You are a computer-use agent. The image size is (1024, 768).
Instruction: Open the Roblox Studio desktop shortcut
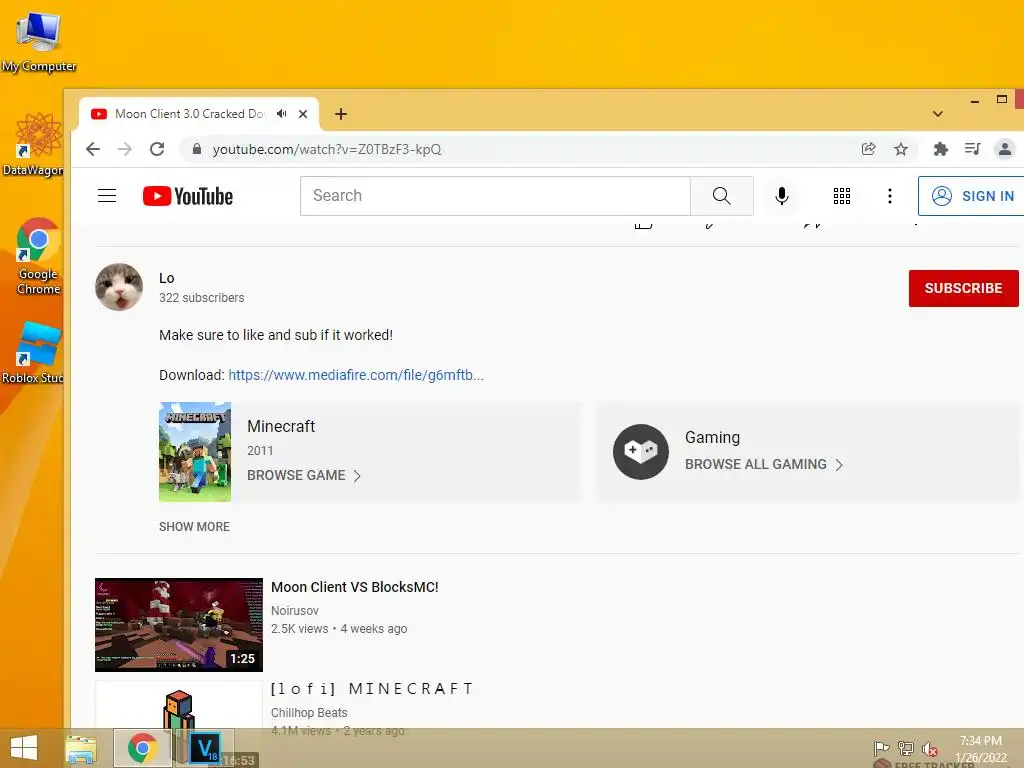[34, 353]
